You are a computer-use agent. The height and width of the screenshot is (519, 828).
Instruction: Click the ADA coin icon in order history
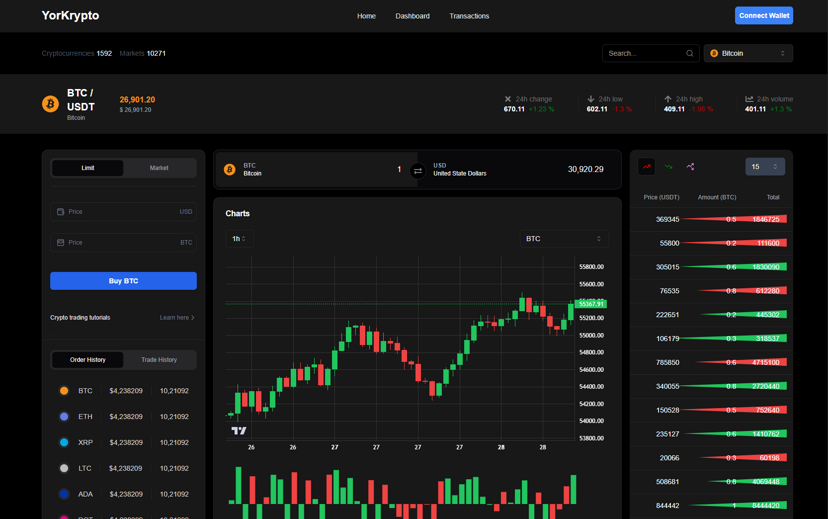point(64,494)
